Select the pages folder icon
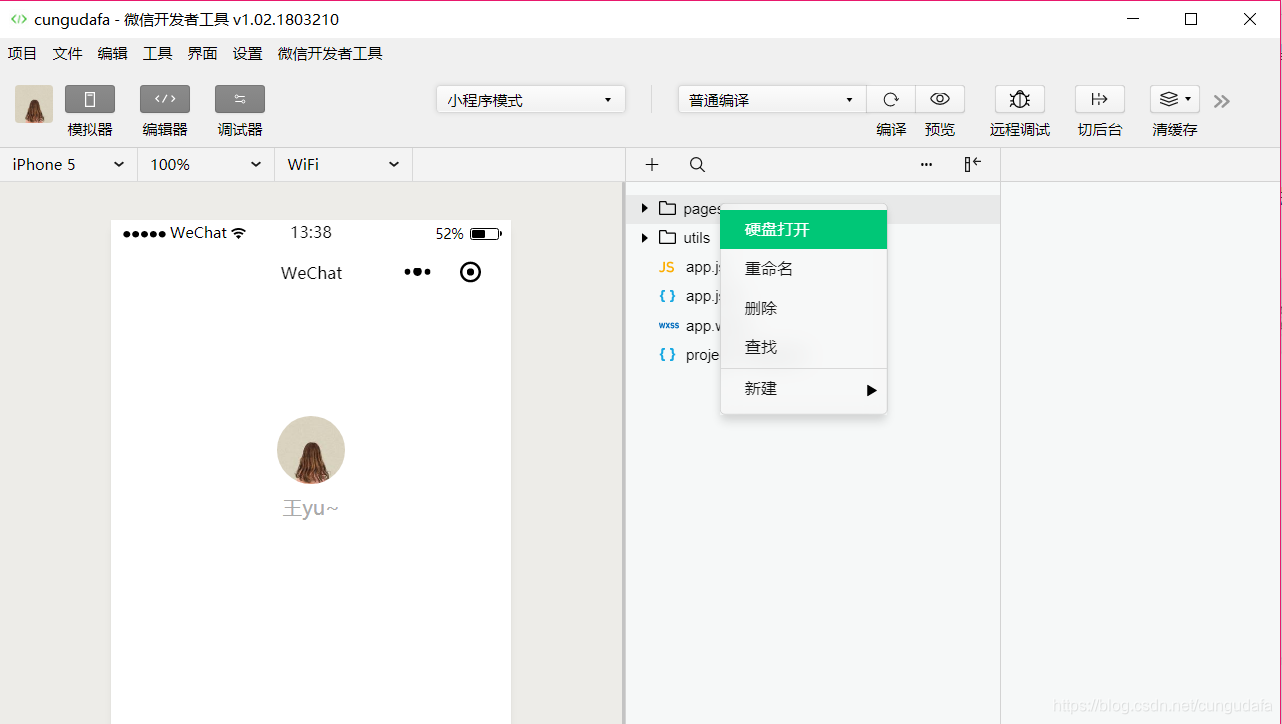This screenshot has width=1282, height=724. (x=668, y=208)
